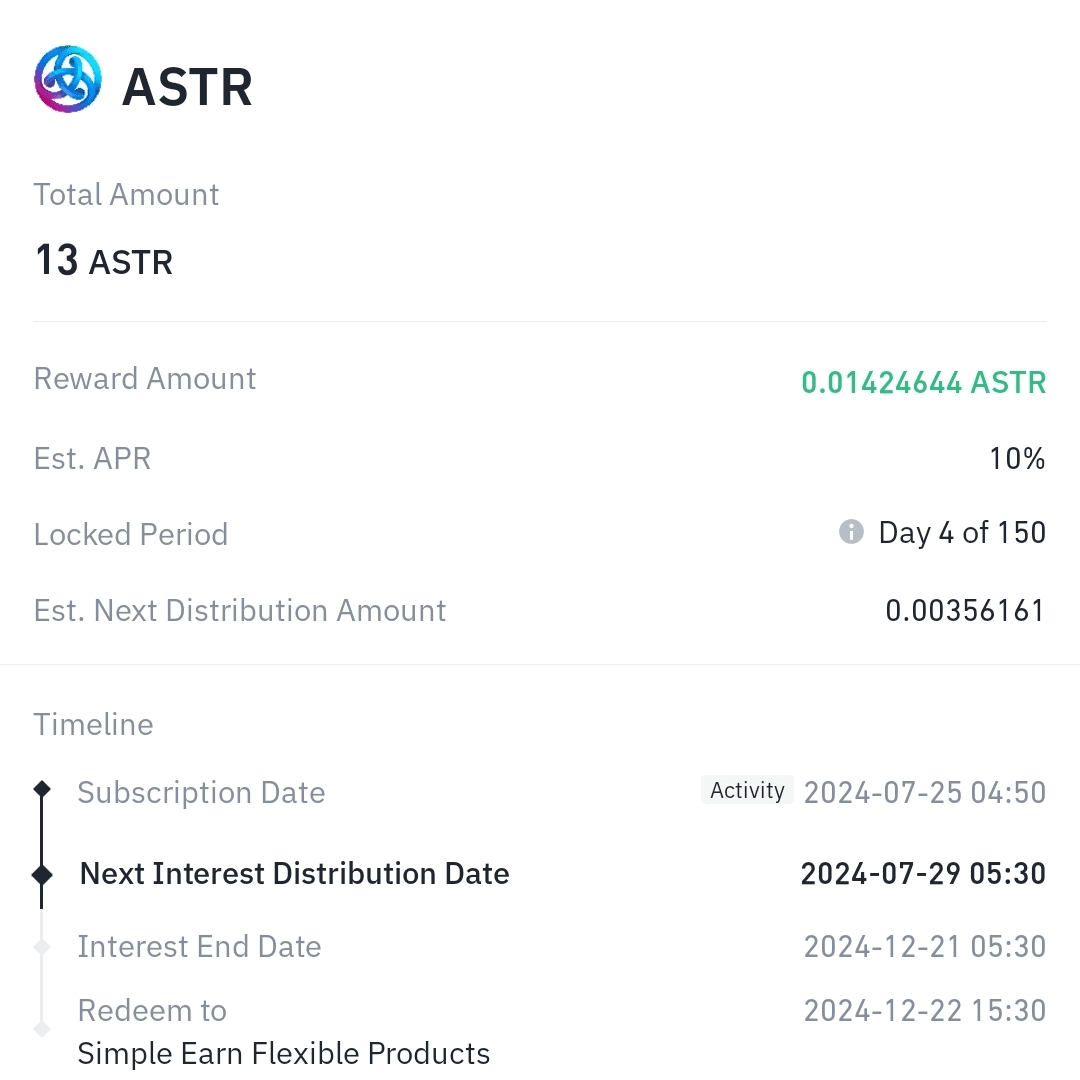Click the Redeem to timeline marker
Image resolution: width=1080 pixels, height=1080 pixels.
tap(42, 1028)
